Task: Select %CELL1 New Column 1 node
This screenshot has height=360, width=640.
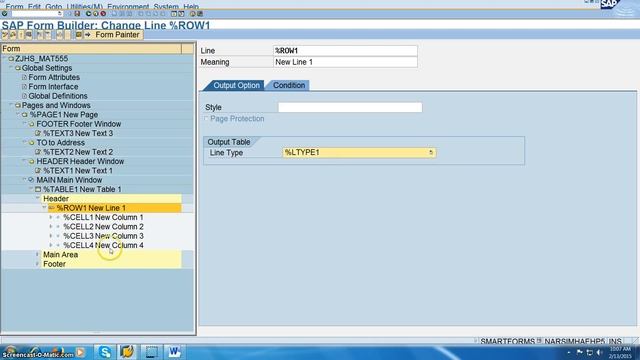Action: coord(103,218)
